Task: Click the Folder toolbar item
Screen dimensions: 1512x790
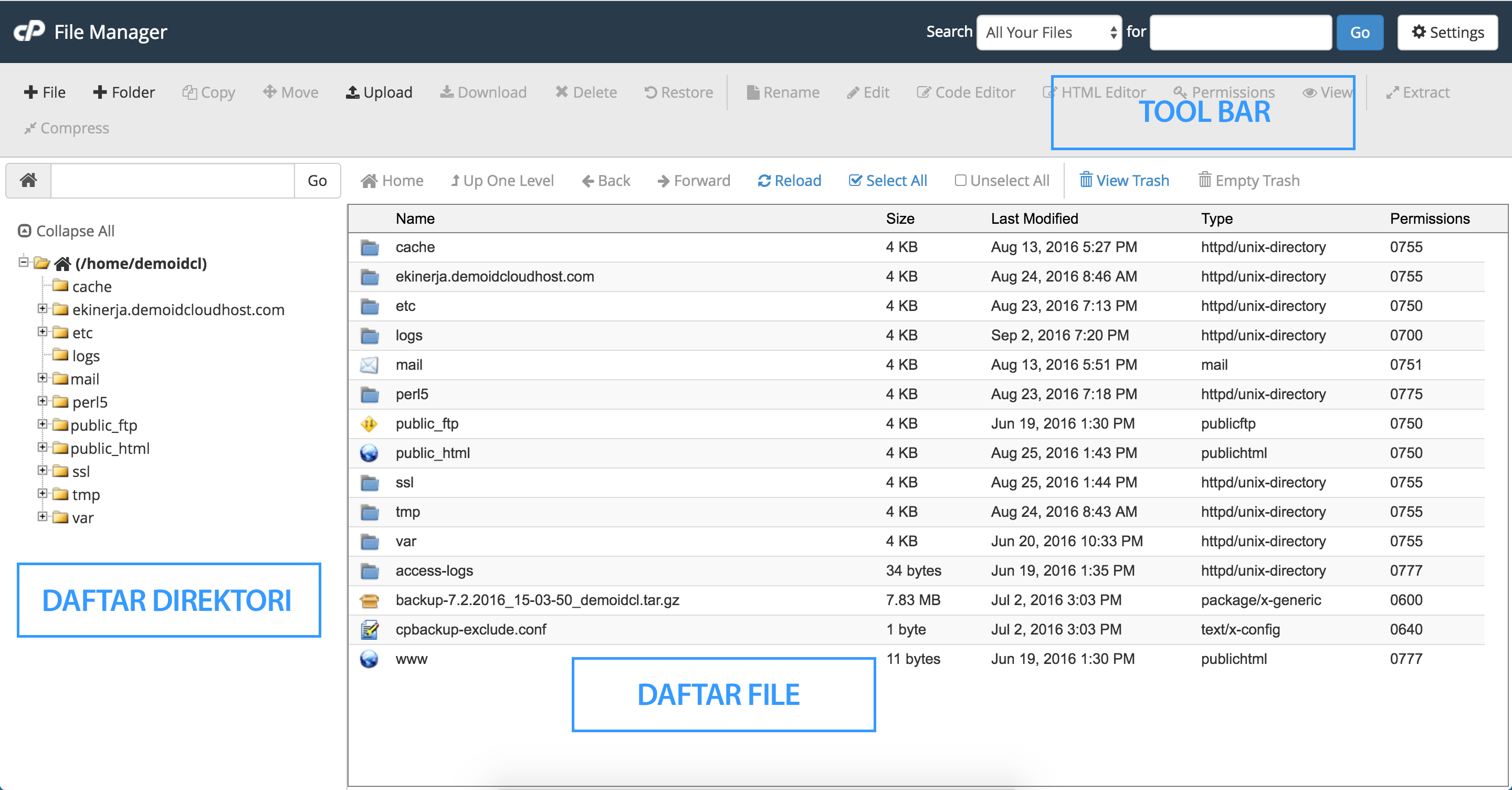Action: (x=123, y=92)
